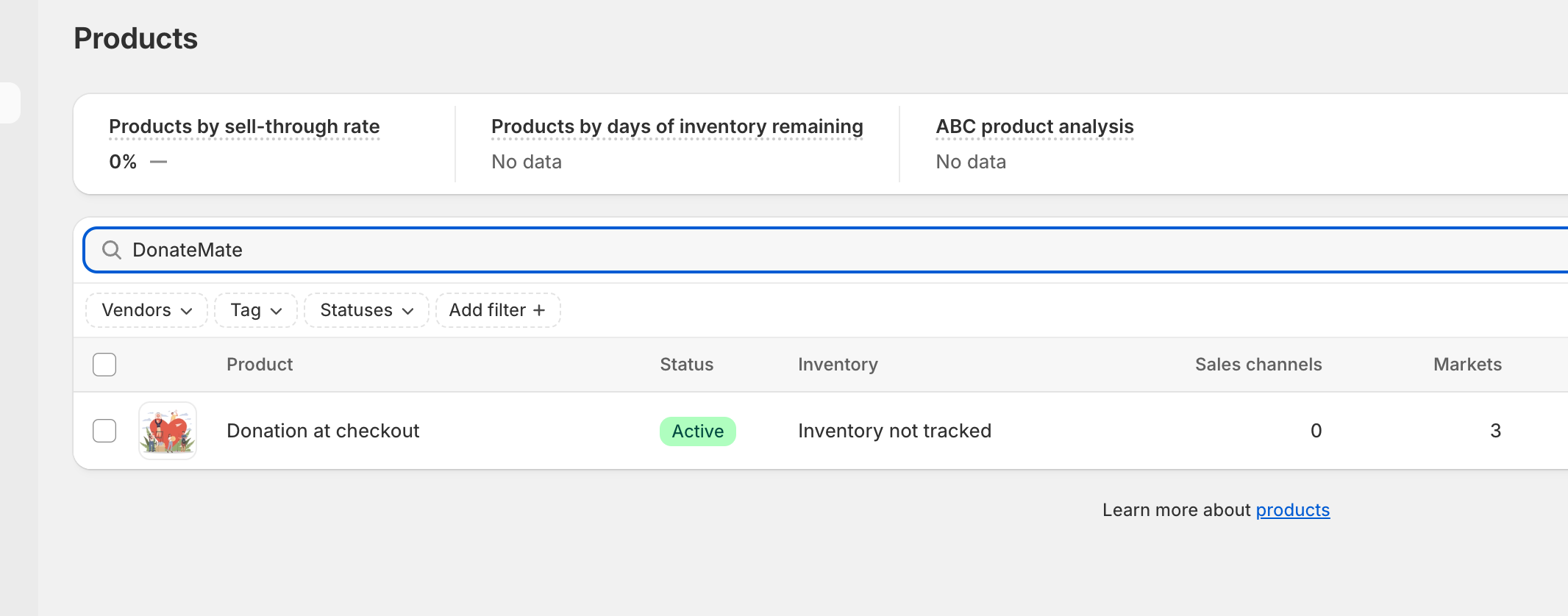Toggle the select-all products checkbox
Image resolution: width=1568 pixels, height=616 pixels.
point(104,365)
